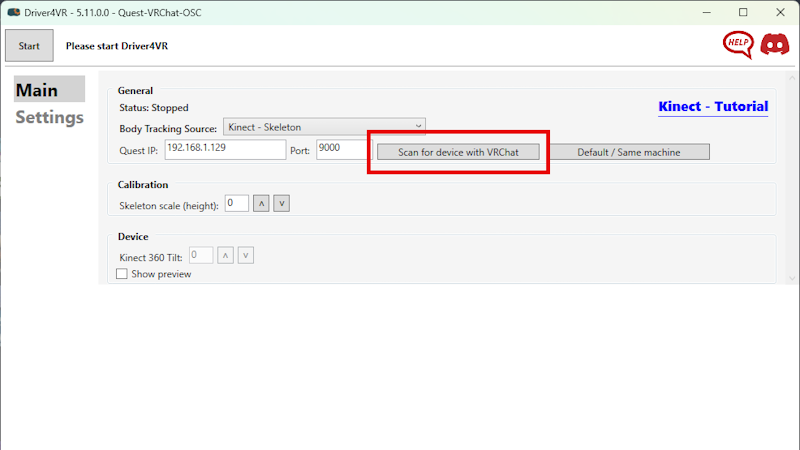Enable the Show preview checkbox
This screenshot has width=800, height=450.
coord(122,274)
